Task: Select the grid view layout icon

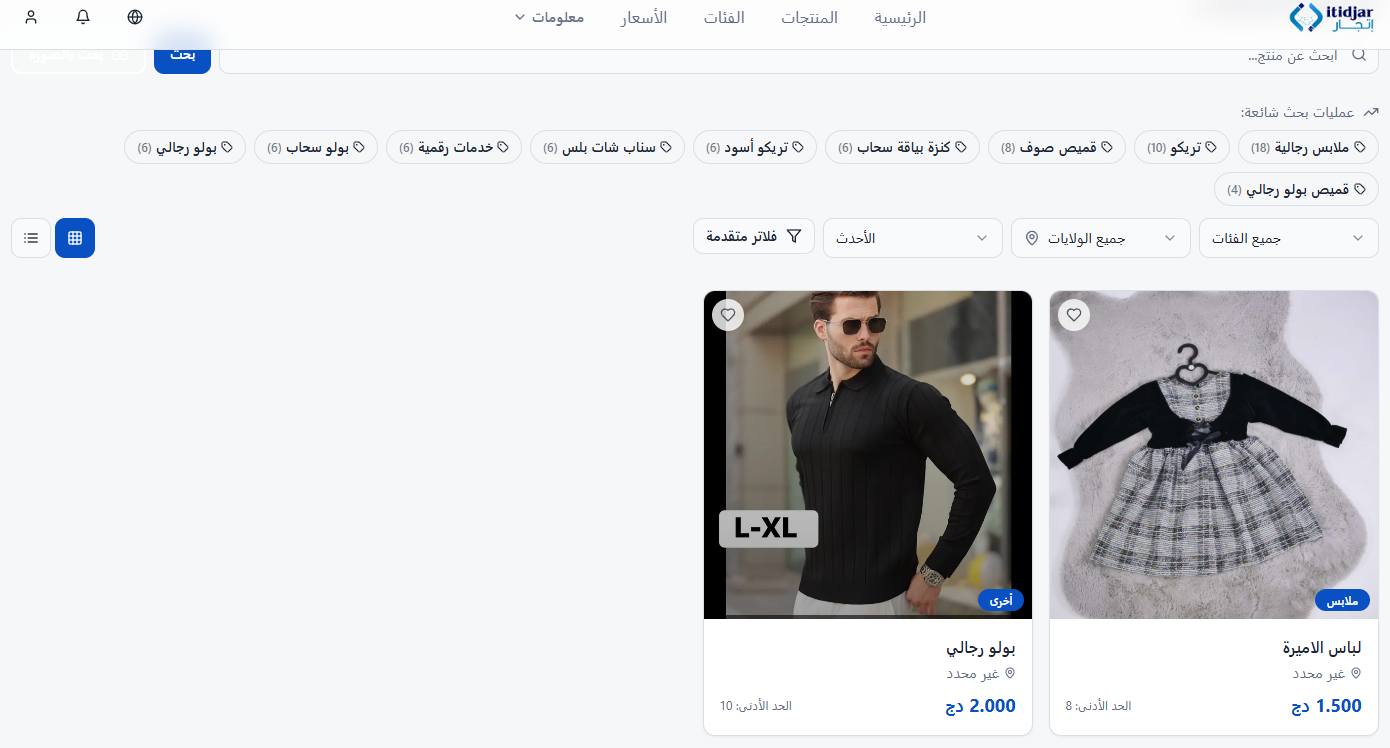Action: click(x=75, y=238)
